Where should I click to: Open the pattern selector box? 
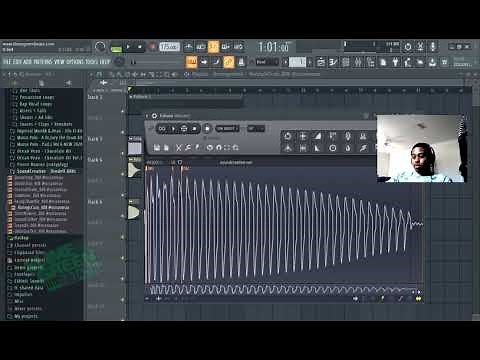click(297, 62)
